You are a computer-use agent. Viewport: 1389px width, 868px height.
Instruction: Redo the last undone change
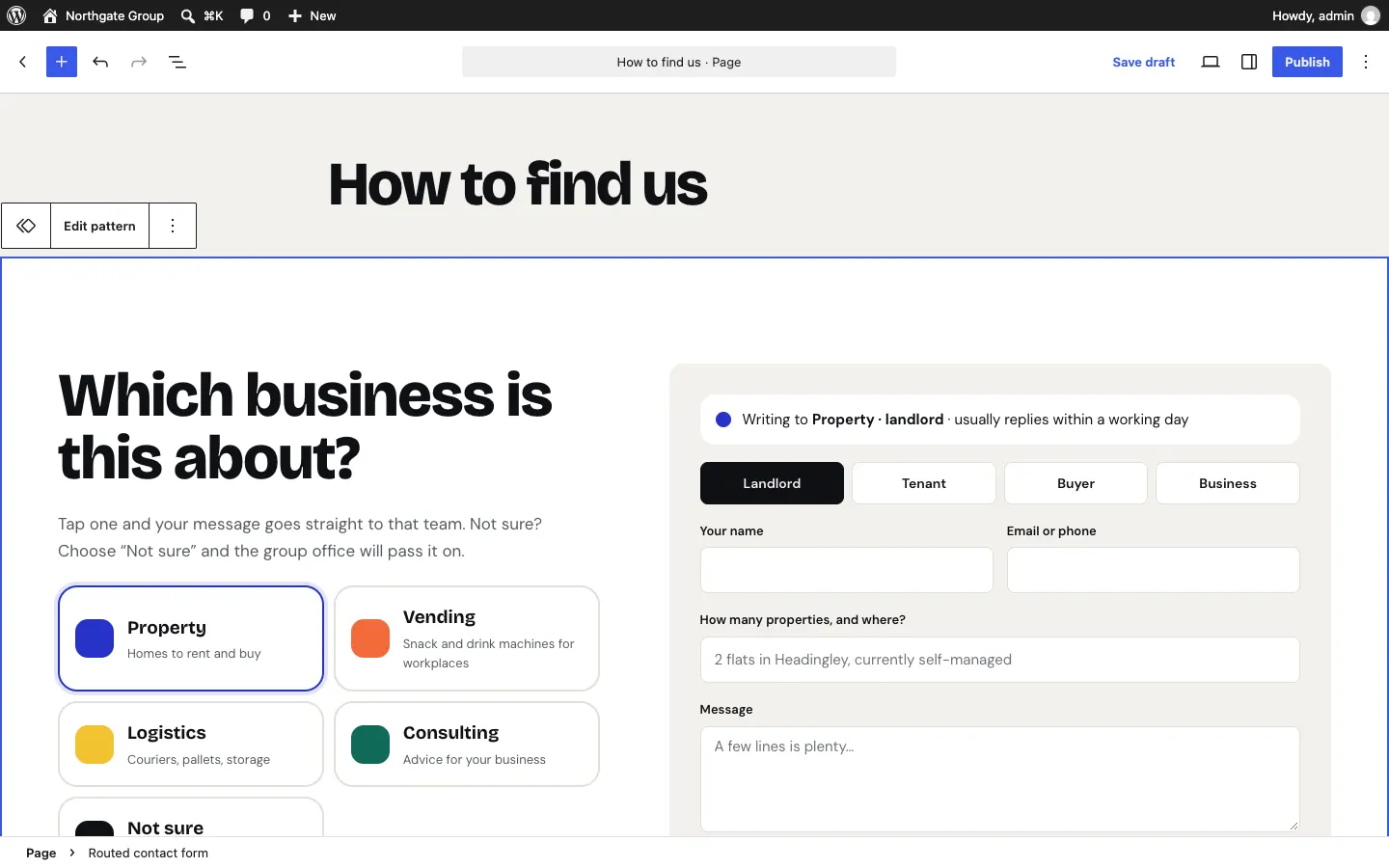click(139, 62)
